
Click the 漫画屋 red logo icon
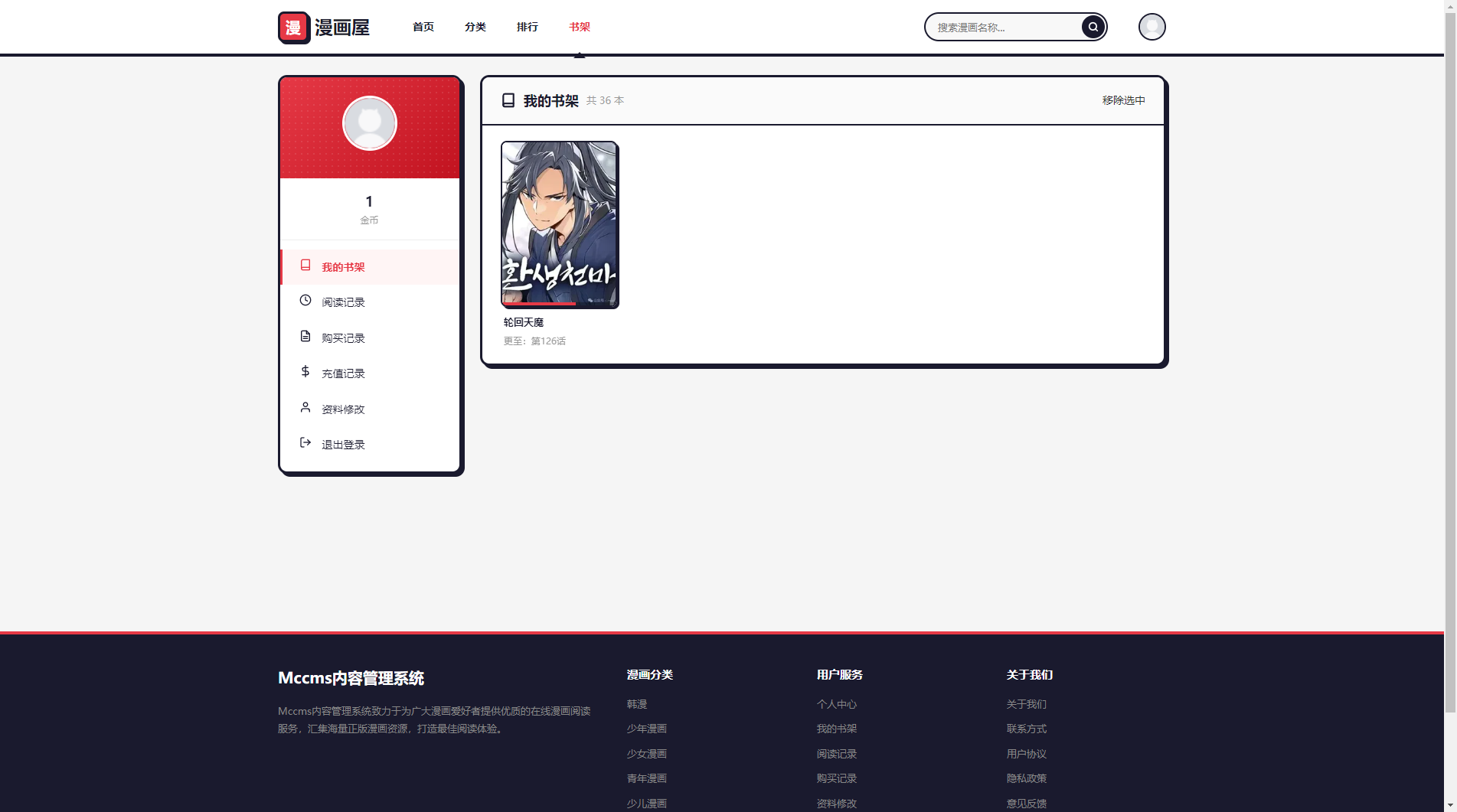click(x=294, y=28)
